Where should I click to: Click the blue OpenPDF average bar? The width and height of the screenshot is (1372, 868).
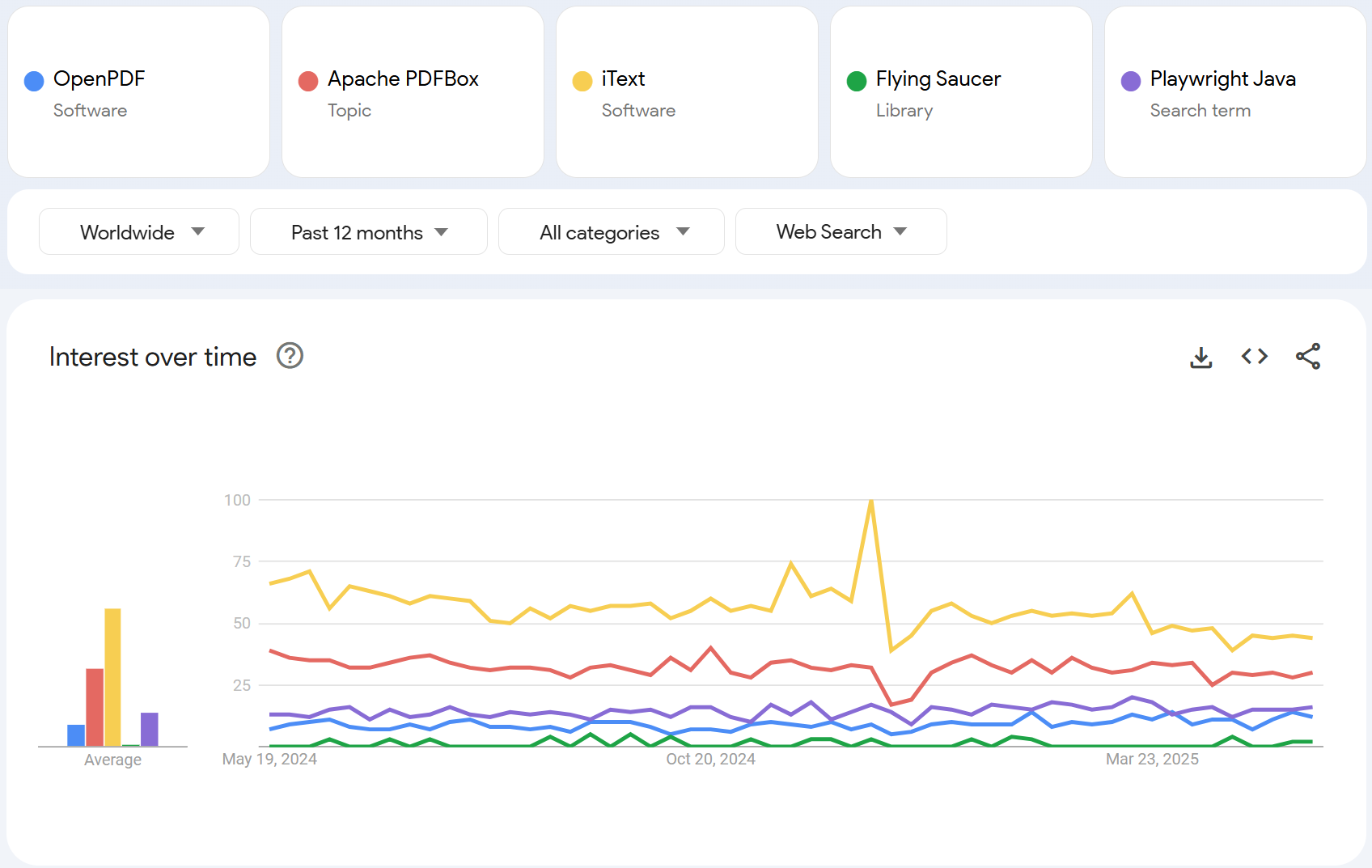(76, 735)
